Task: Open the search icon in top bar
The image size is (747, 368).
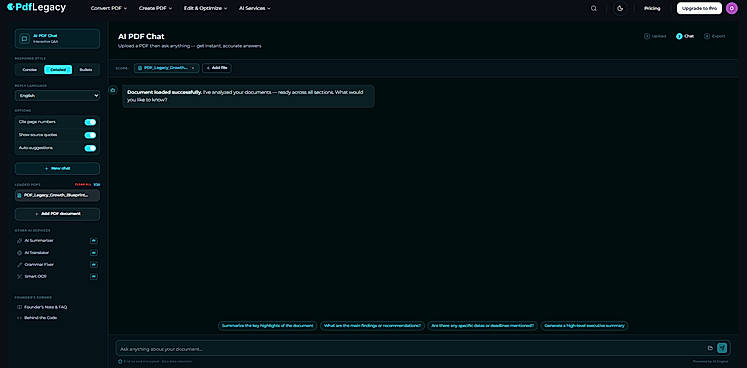Action: point(594,8)
